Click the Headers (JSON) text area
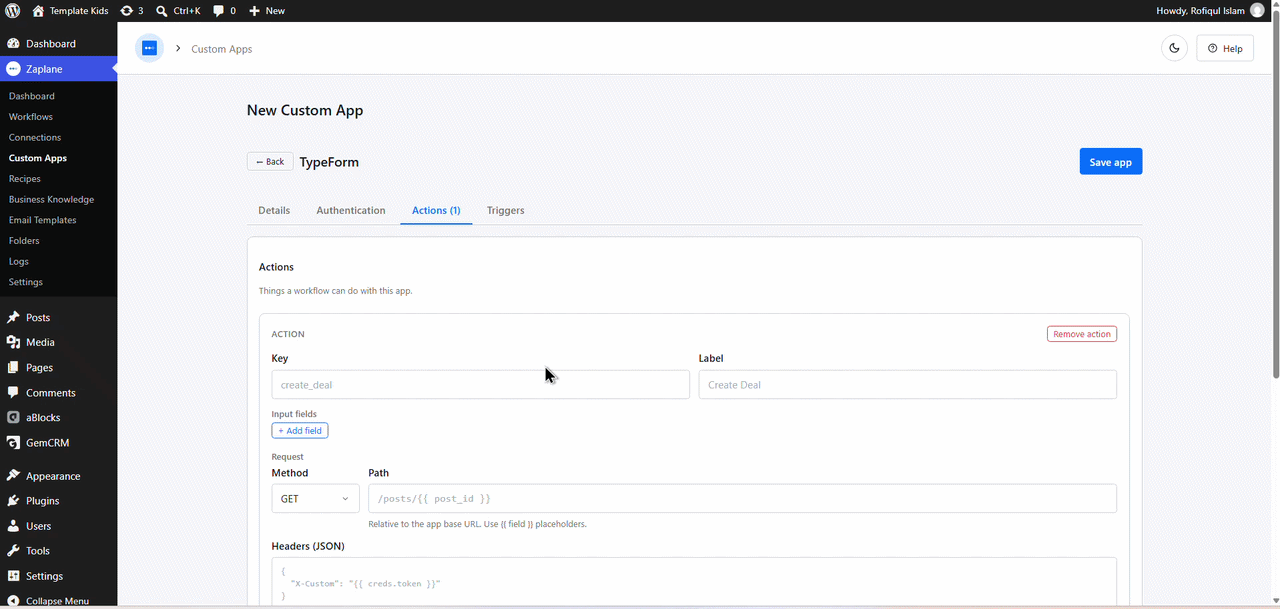1280x609 pixels. (x=694, y=582)
